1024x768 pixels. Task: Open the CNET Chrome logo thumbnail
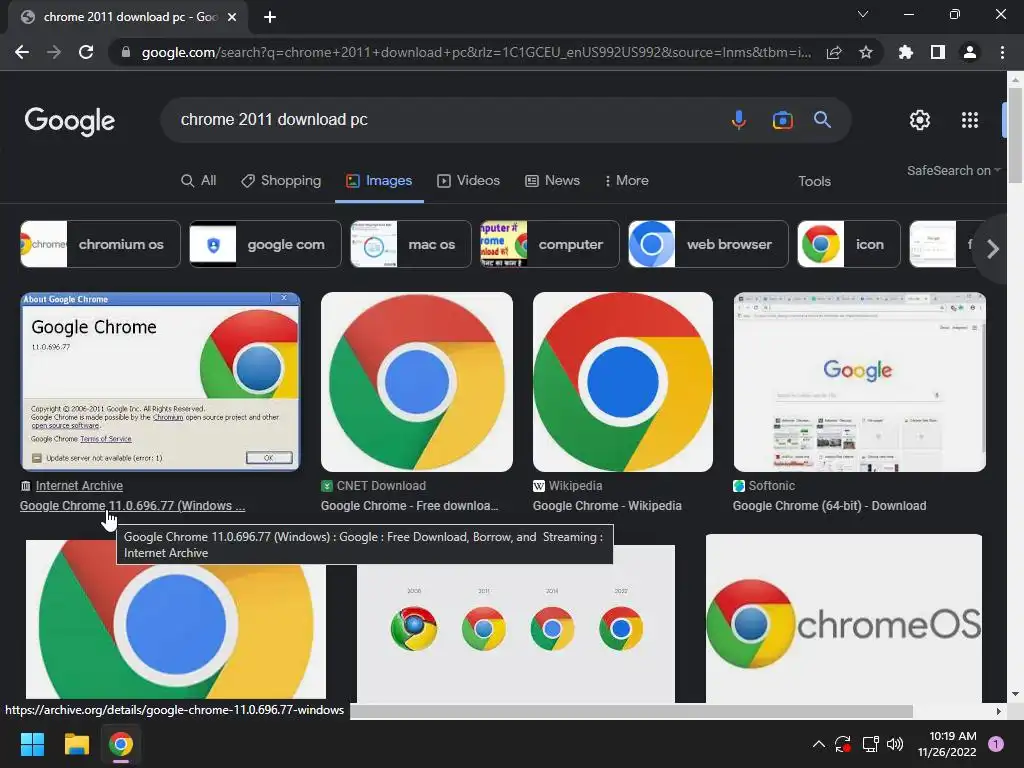417,381
